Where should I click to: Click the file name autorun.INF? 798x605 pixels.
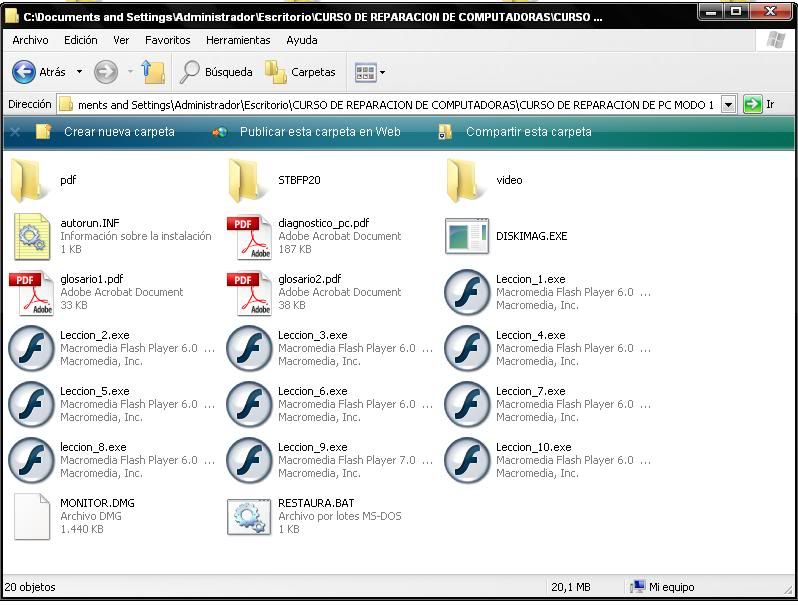pos(90,223)
